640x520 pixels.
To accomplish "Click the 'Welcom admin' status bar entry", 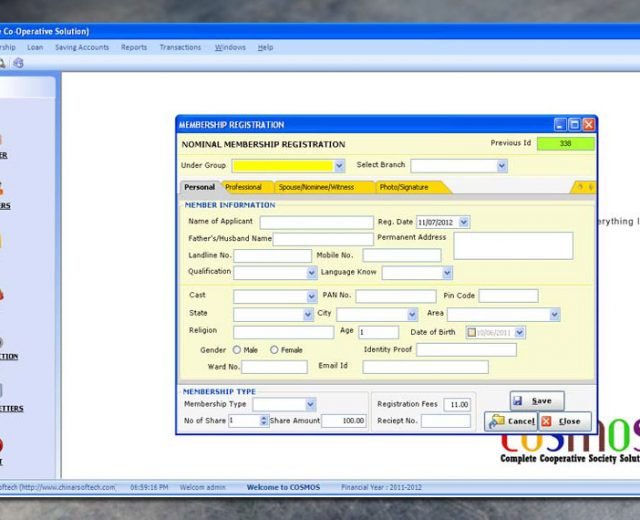I will [202, 487].
